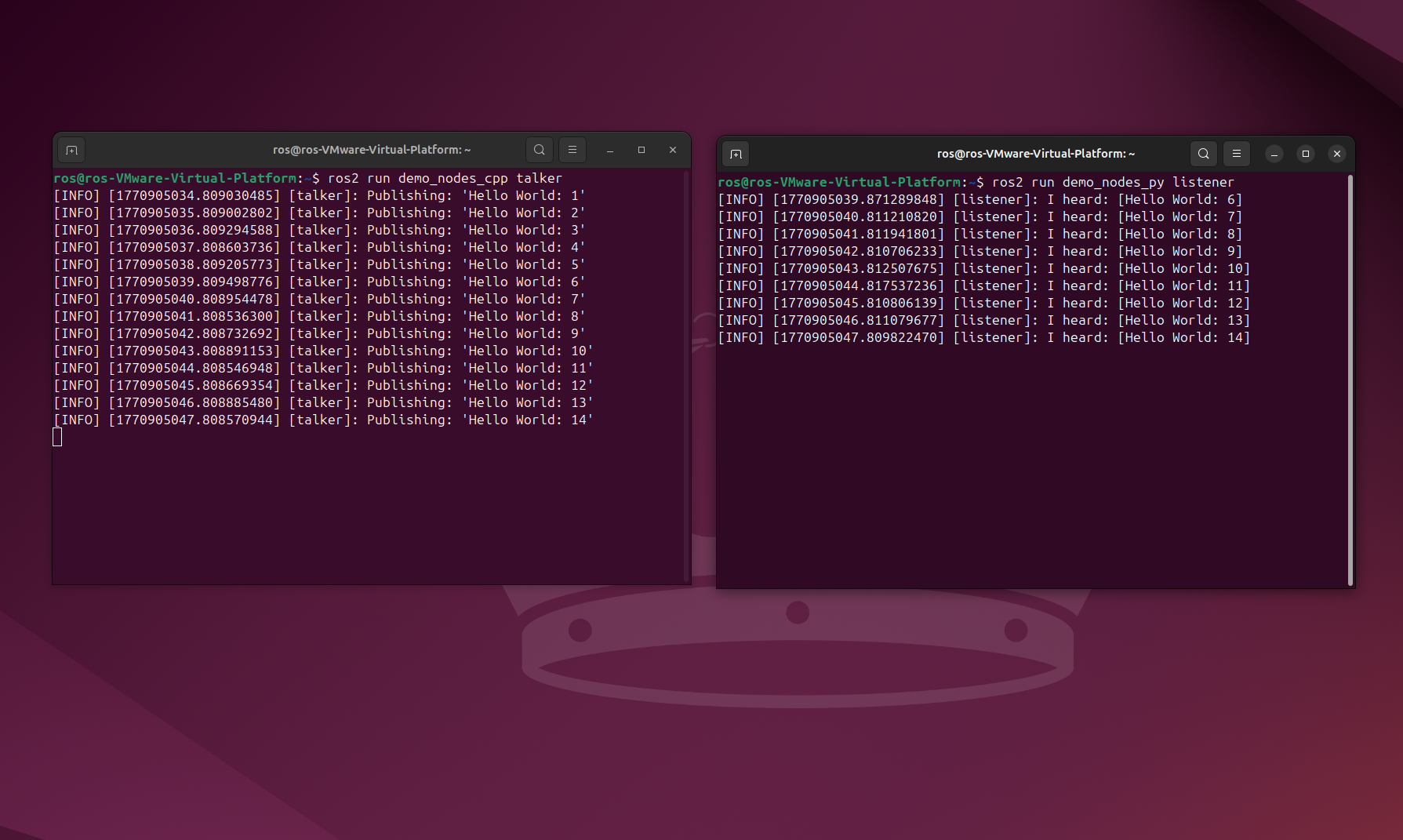Click talker line 'Hello World: 5'
Image resolution: width=1403 pixels, height=840 pixels.
coord(318,264)
